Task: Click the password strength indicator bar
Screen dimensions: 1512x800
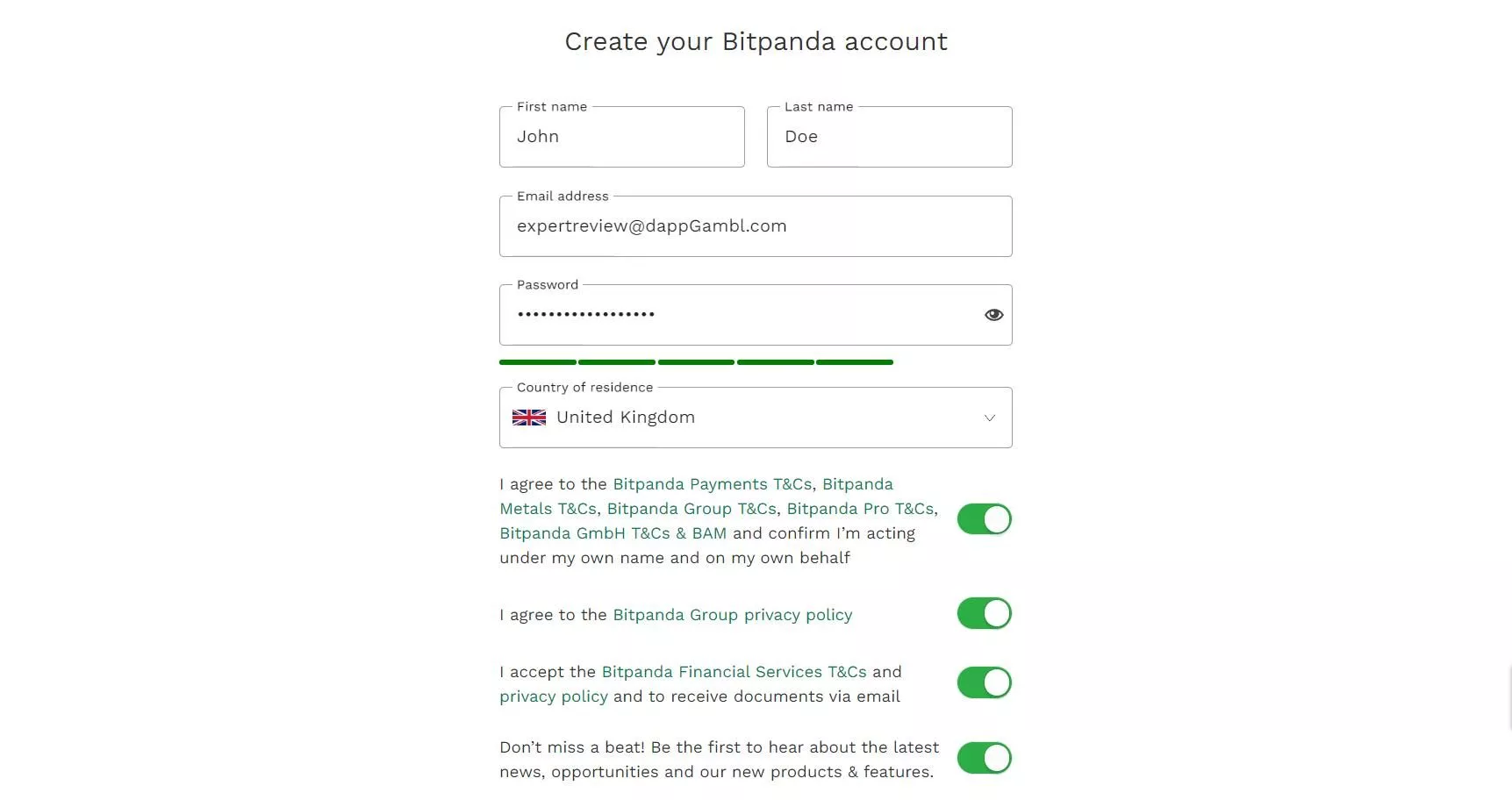Action: tap(696, 362)
